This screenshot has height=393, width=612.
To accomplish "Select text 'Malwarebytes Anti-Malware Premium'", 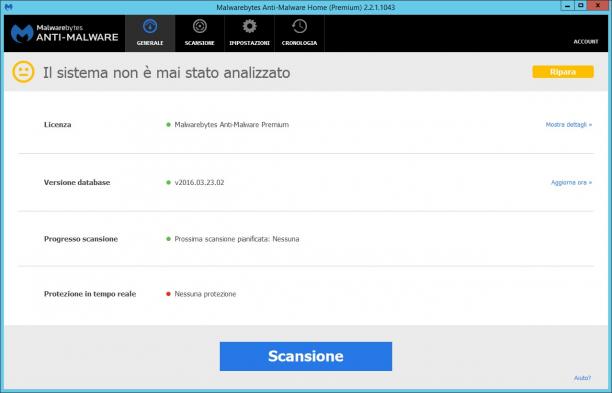I will [231, 124].
